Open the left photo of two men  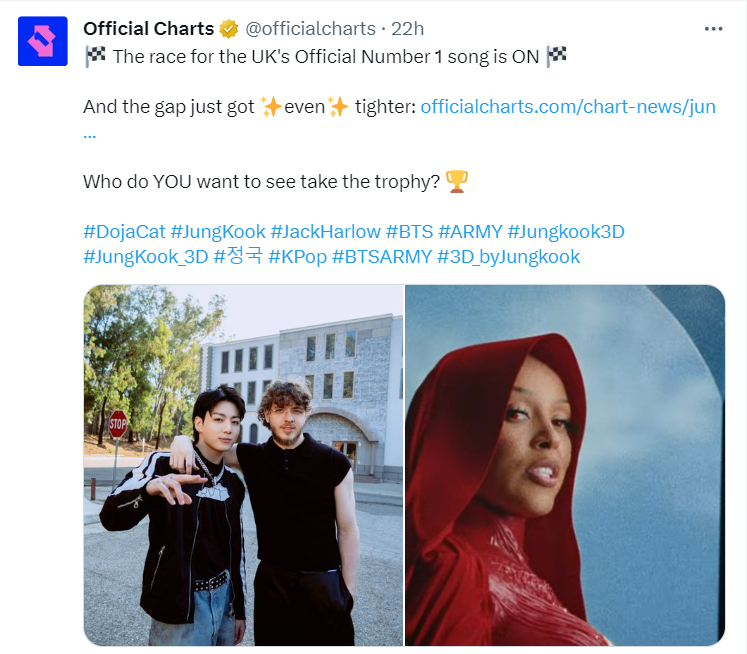(243, 465)
